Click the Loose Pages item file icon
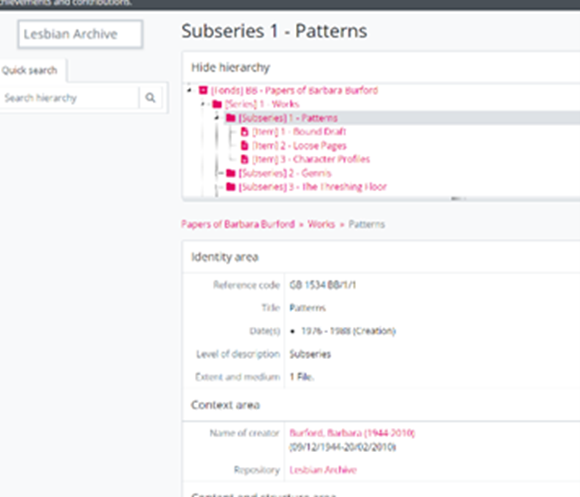The image size is (580, 497). [245, 145]
